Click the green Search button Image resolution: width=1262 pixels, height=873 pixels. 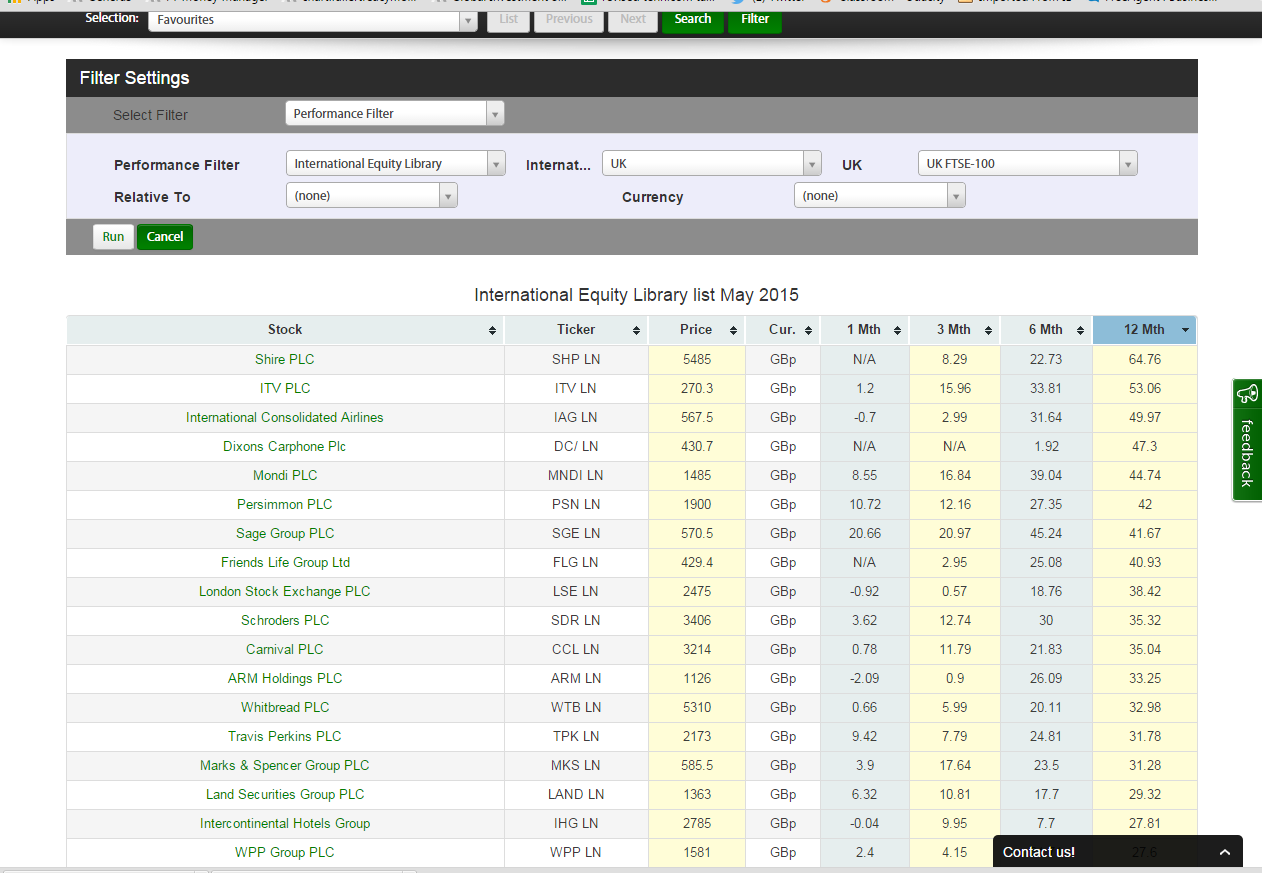pyautogui.click(x=692, y=19)
